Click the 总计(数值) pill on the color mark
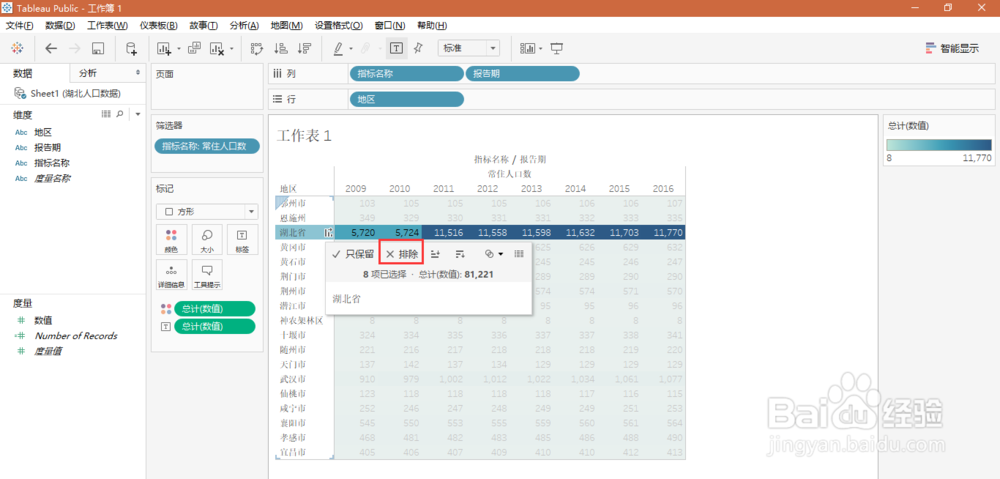The image size is (1000, 479). [214, 309]
